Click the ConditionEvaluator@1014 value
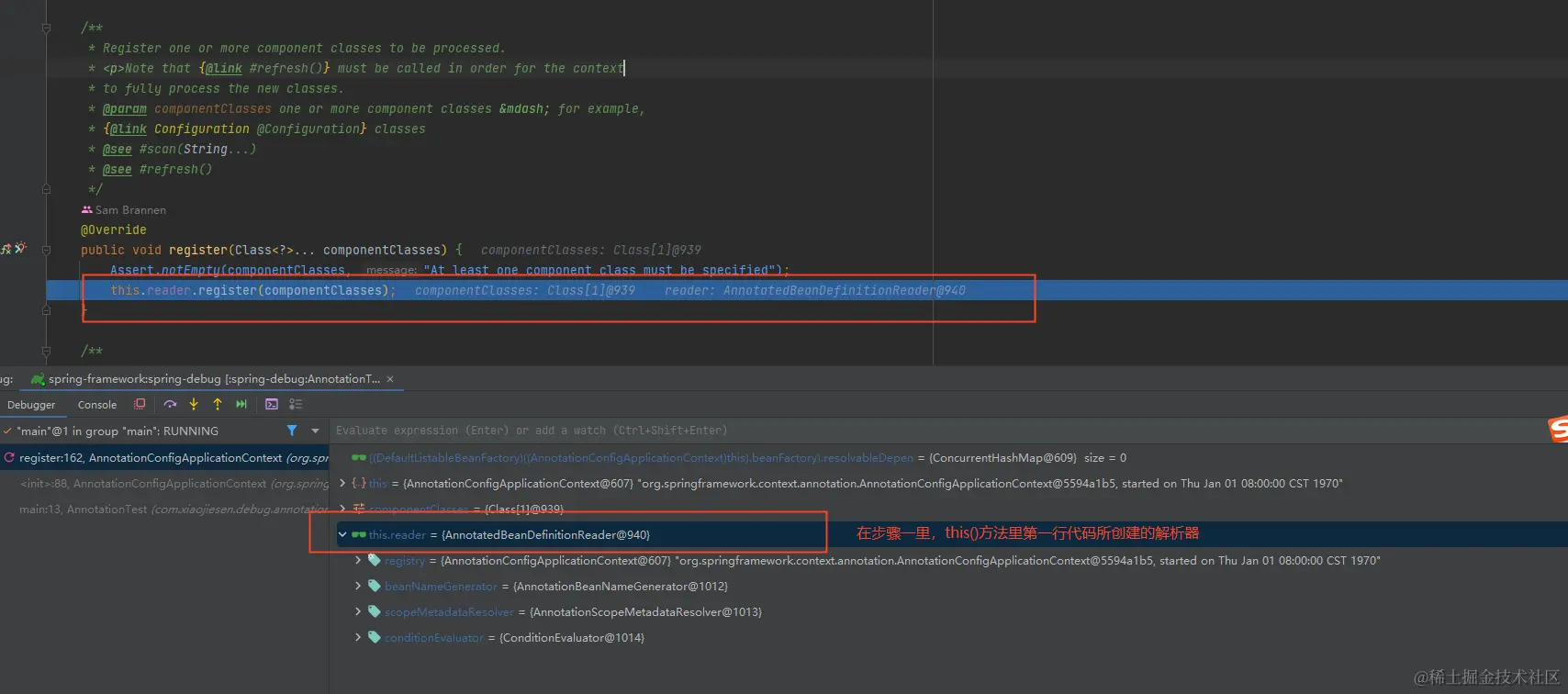Image resolution: width=1568 pixels, height=694 pixels. tap(572, 637)
